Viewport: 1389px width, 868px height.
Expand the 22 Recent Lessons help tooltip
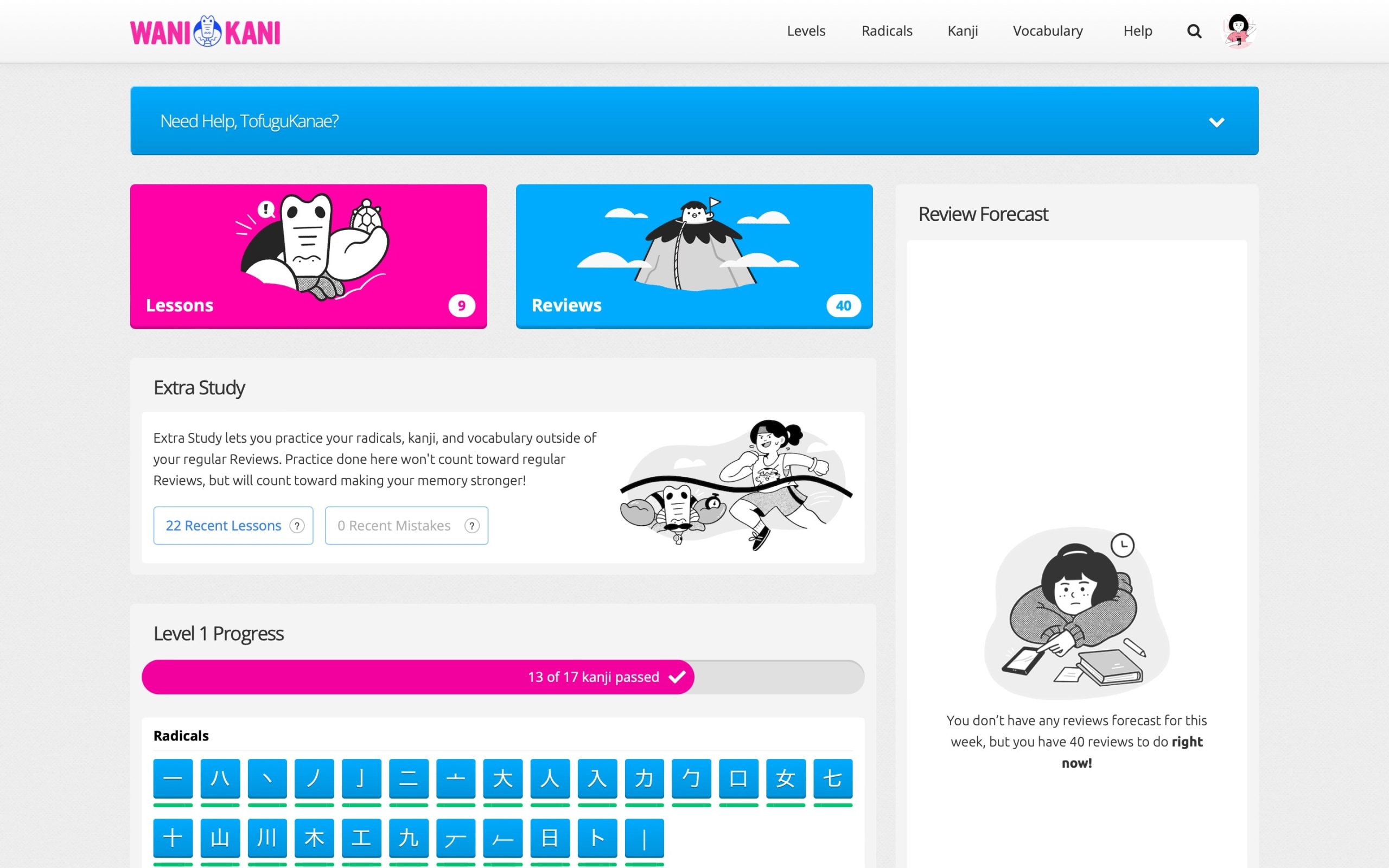tap(297, 525)
